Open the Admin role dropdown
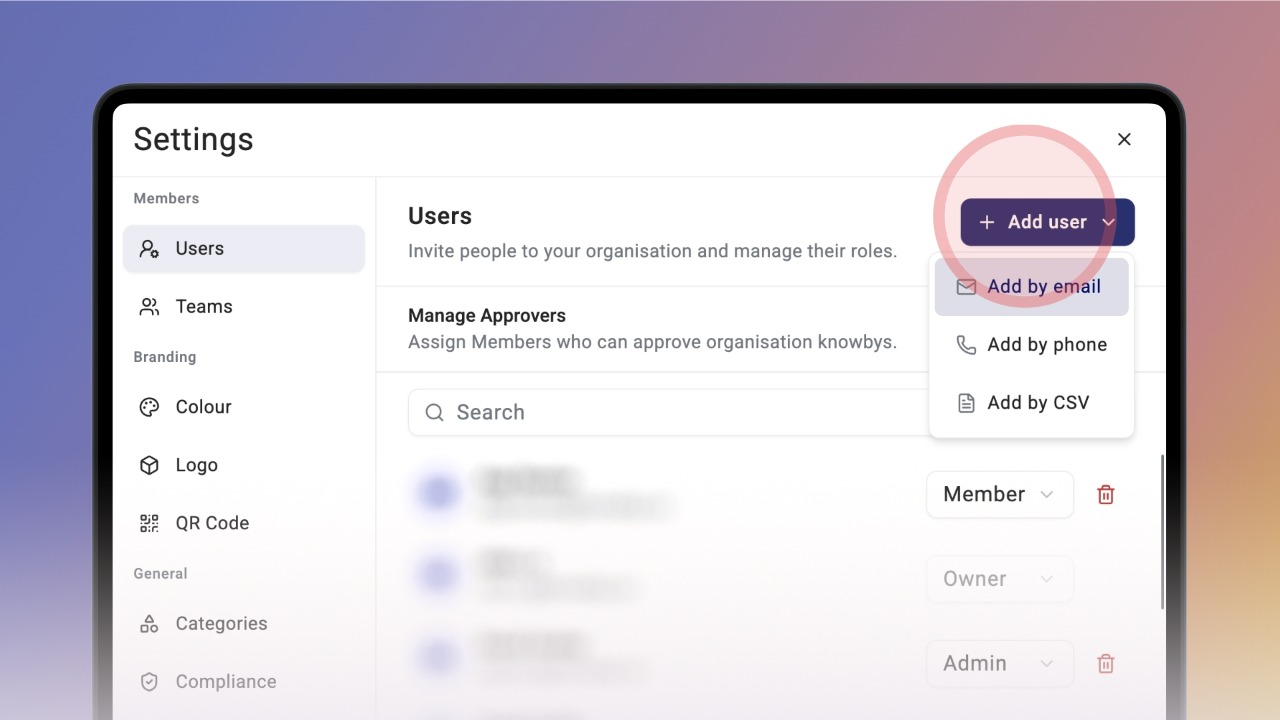 click(x=1000, y=663)
